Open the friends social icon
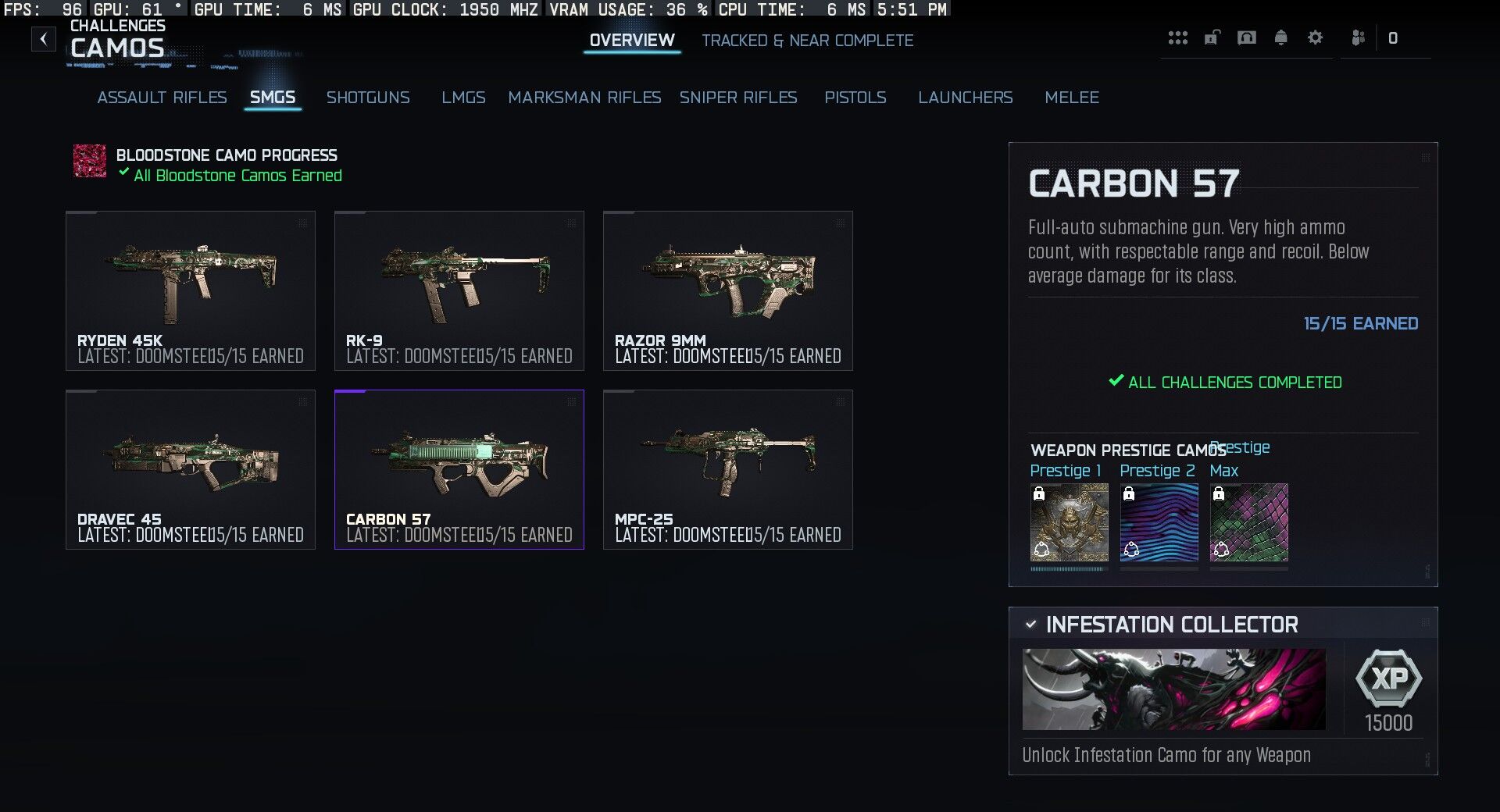1500x812 pixels. pos(1358,37)
